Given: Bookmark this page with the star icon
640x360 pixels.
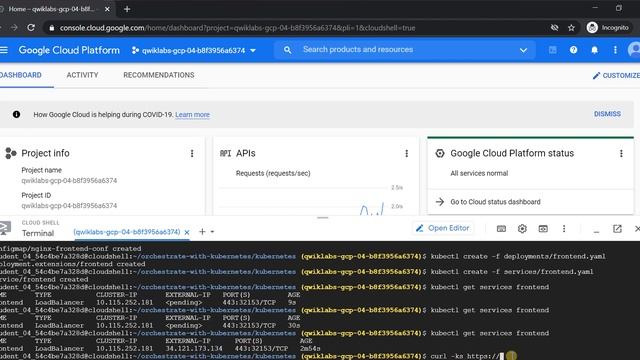Looking at the screenshot, I should coord(571,28).
